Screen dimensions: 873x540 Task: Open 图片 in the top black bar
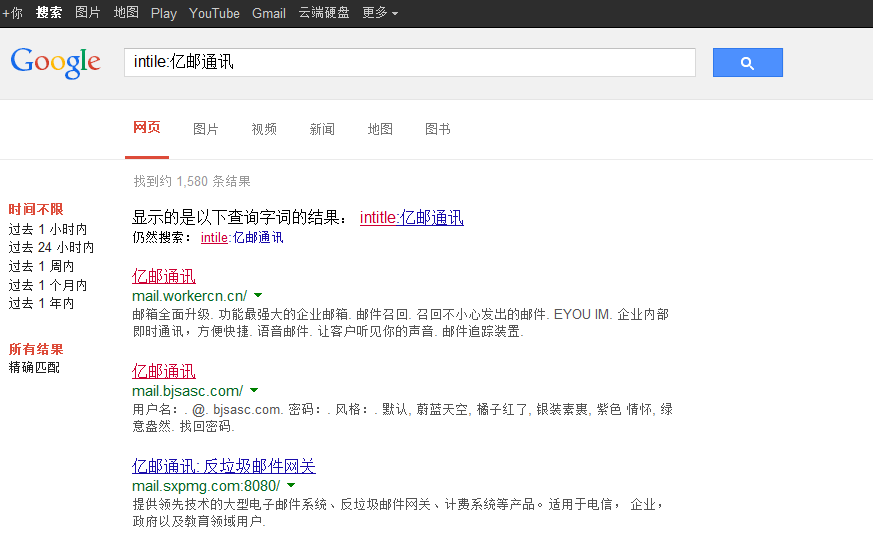[87, 13]
